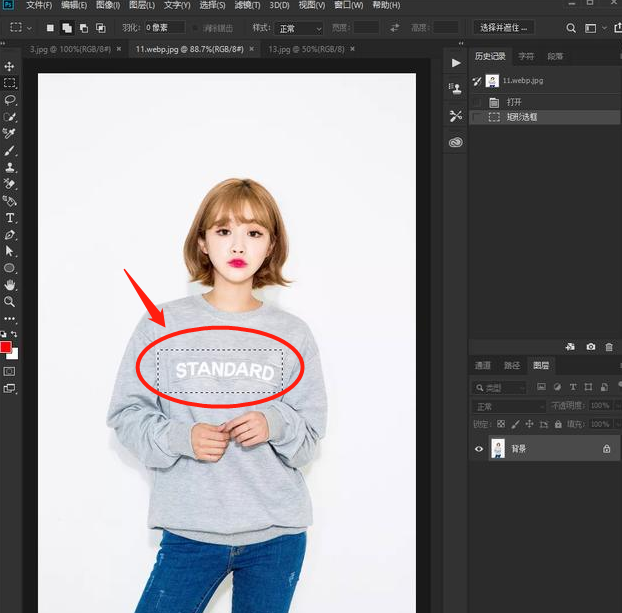
Task: Click the search magnifier in the options bar
Action: [x=570, y=28]
